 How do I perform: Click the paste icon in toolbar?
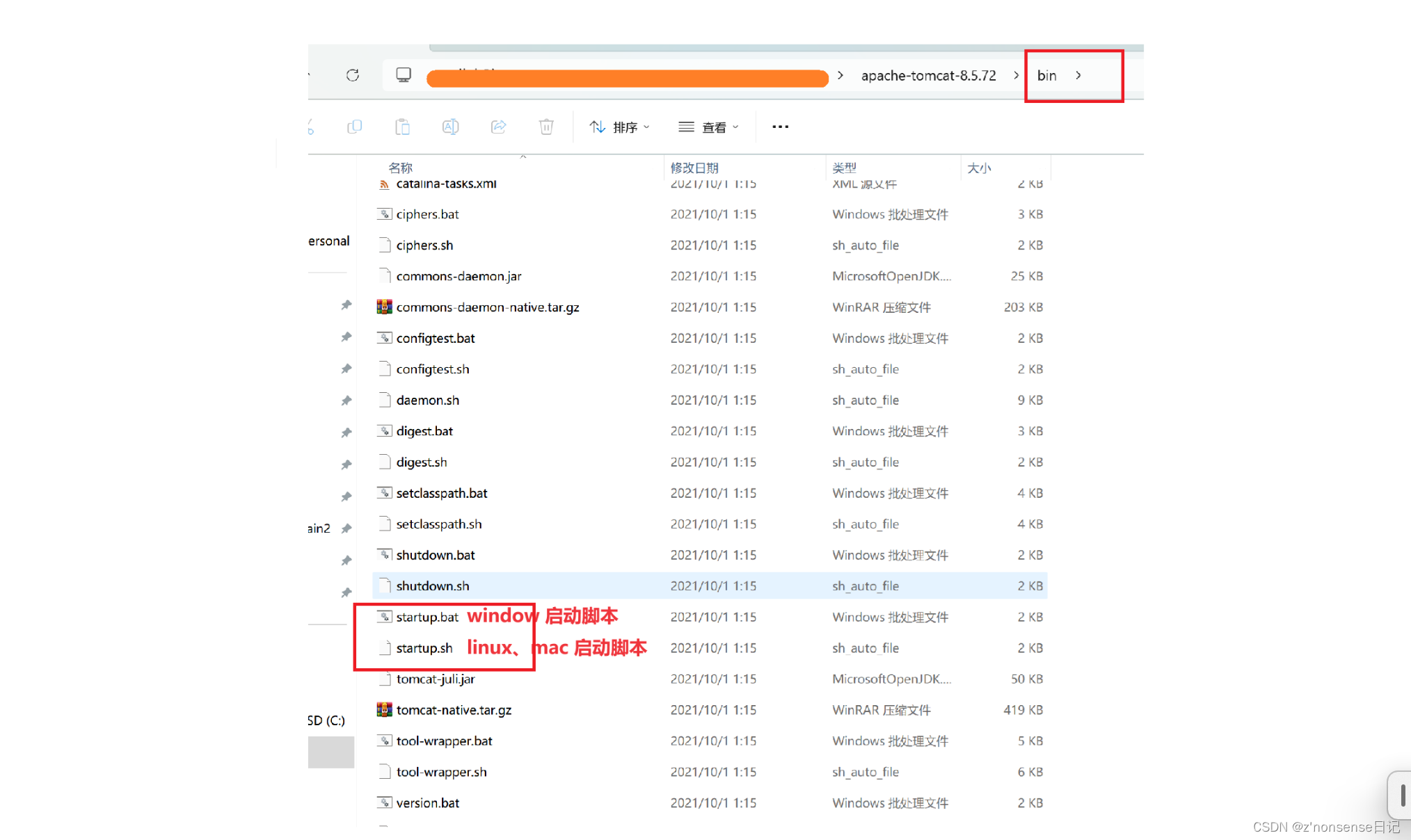pyautogui.click(x=402, y=127)
